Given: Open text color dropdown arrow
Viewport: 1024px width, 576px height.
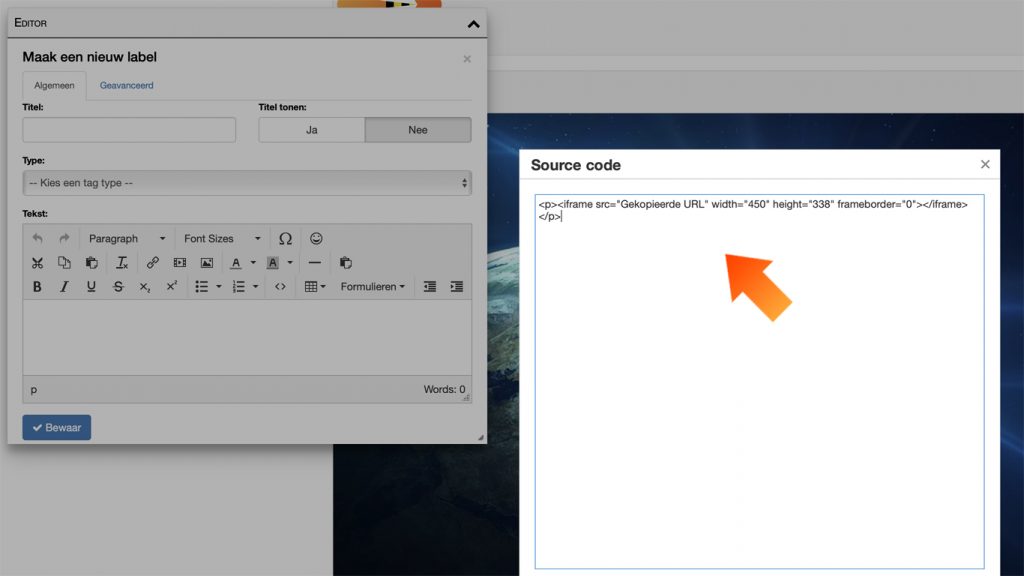Looking at the screenshot, I should 253,263.
